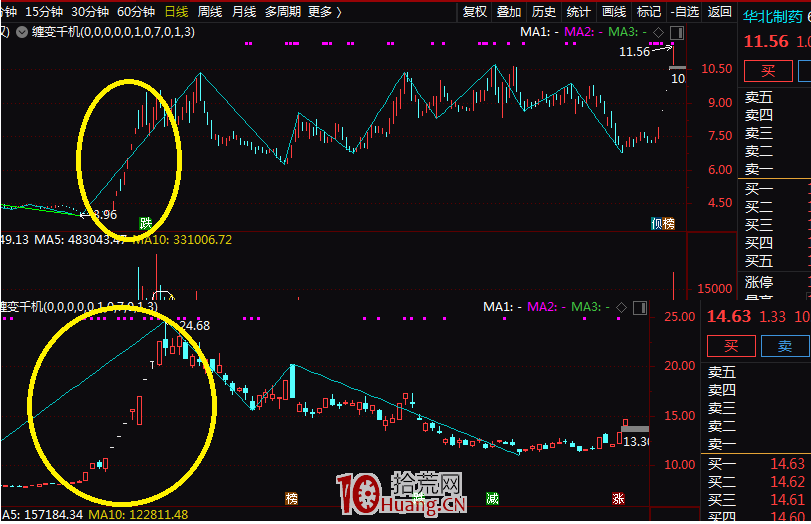
Task: Open the 统计 statistics tool
Action: point(578,11)
